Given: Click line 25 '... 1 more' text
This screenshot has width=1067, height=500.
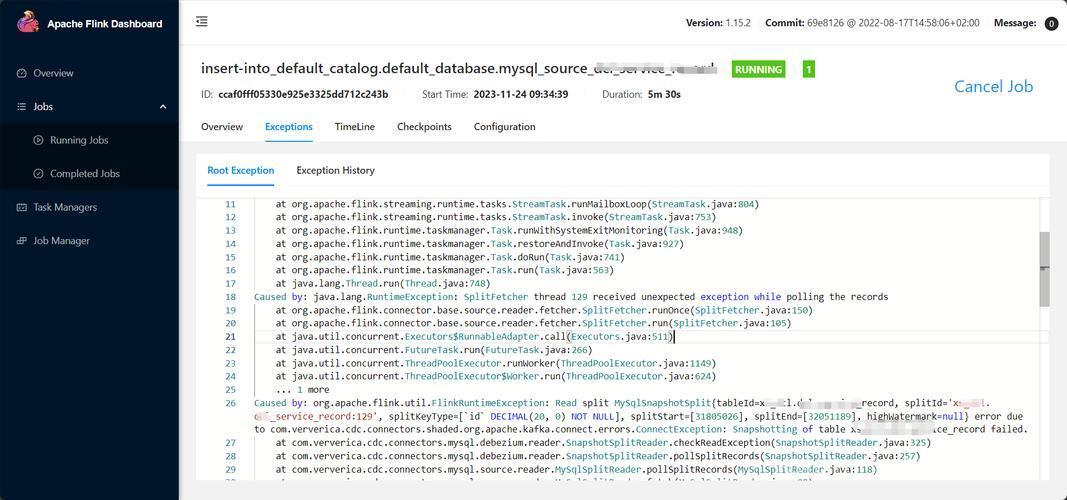Looking at the screenshot, I should (303, 390).
